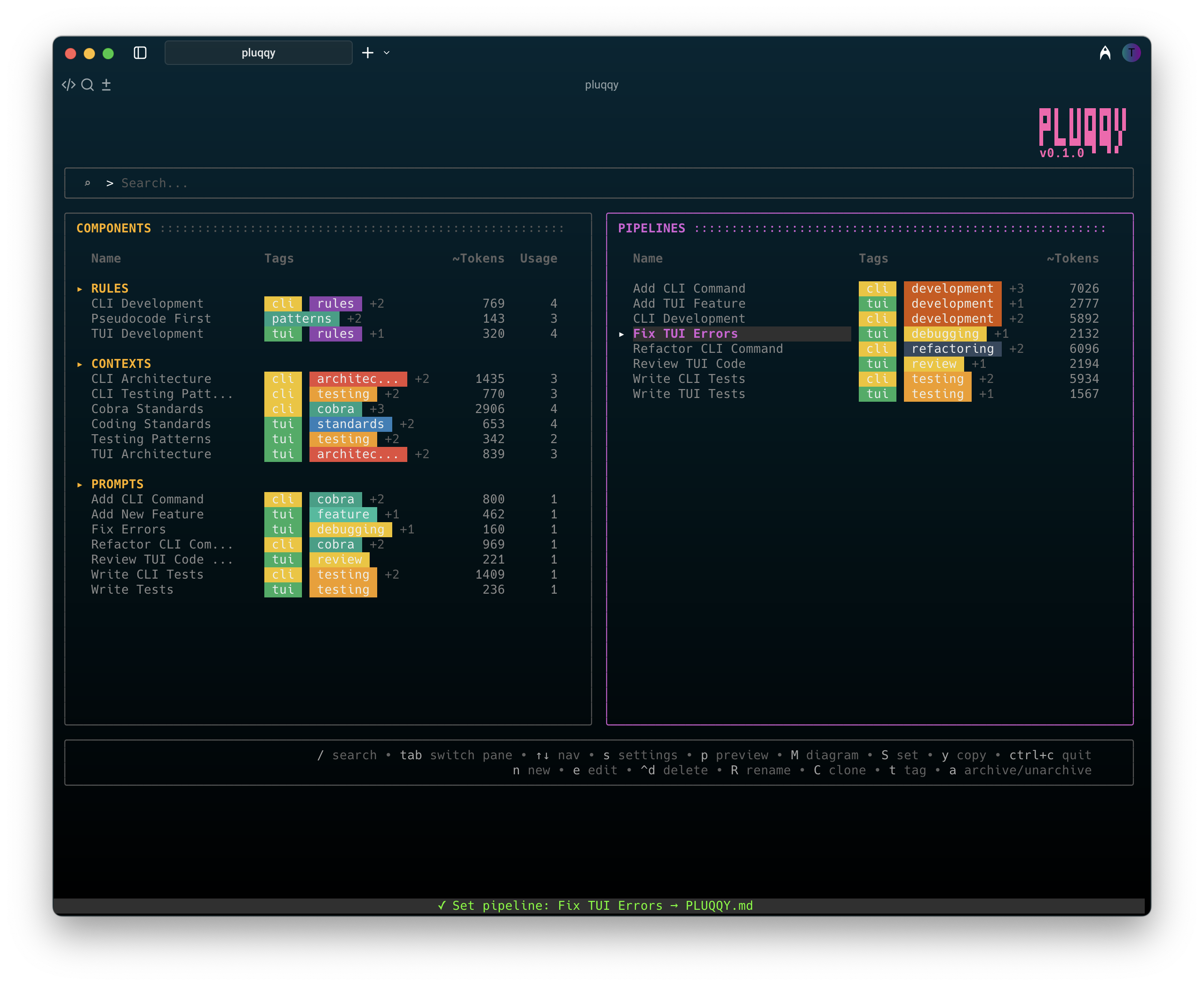This screenshot has width=1204, height=986.
Task: Select the pluqqy terminal tab
Action: (258, 53)
